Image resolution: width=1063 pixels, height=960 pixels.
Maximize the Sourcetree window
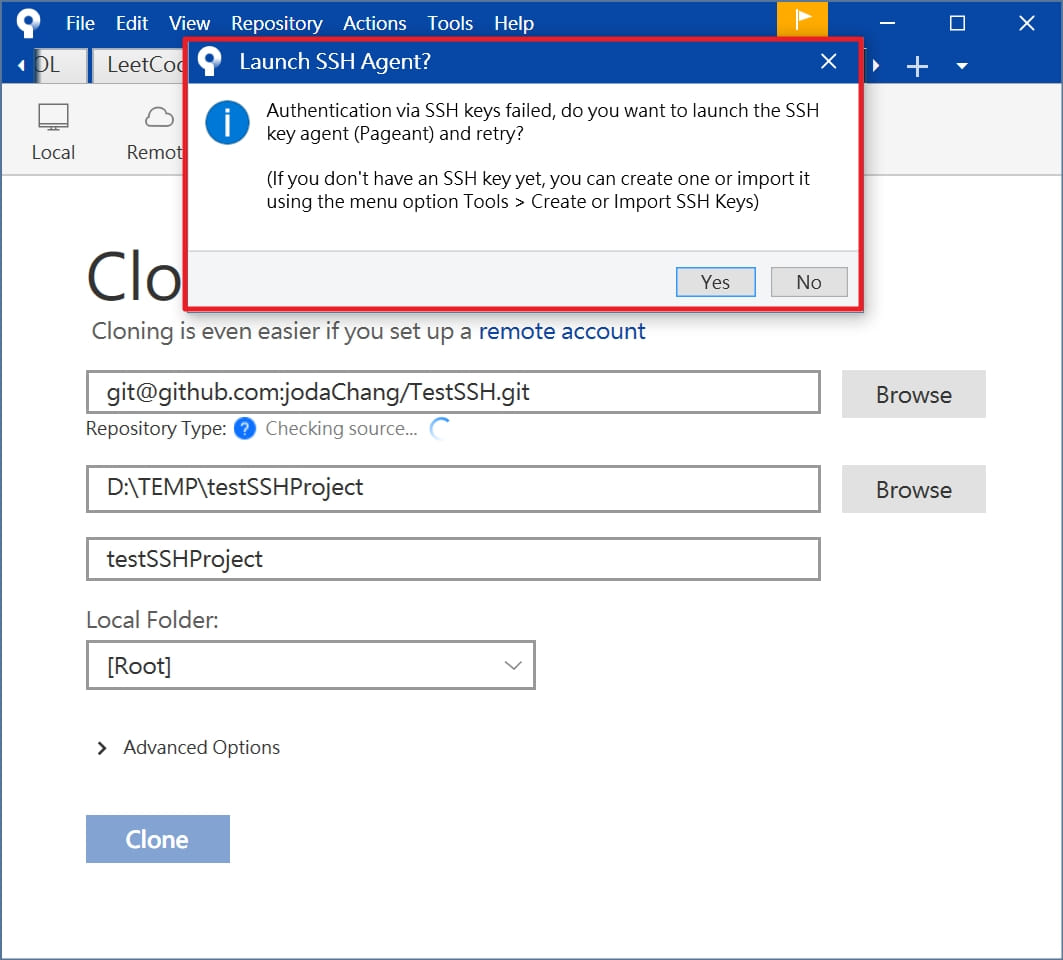[957, 23]
